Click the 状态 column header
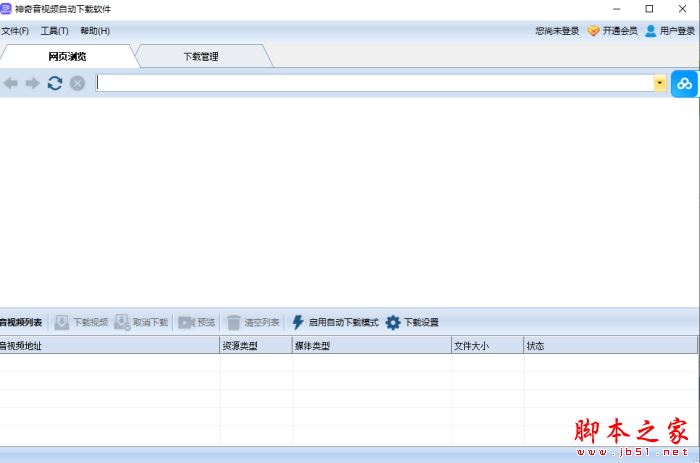700x463 pixels. pos(610,346)
